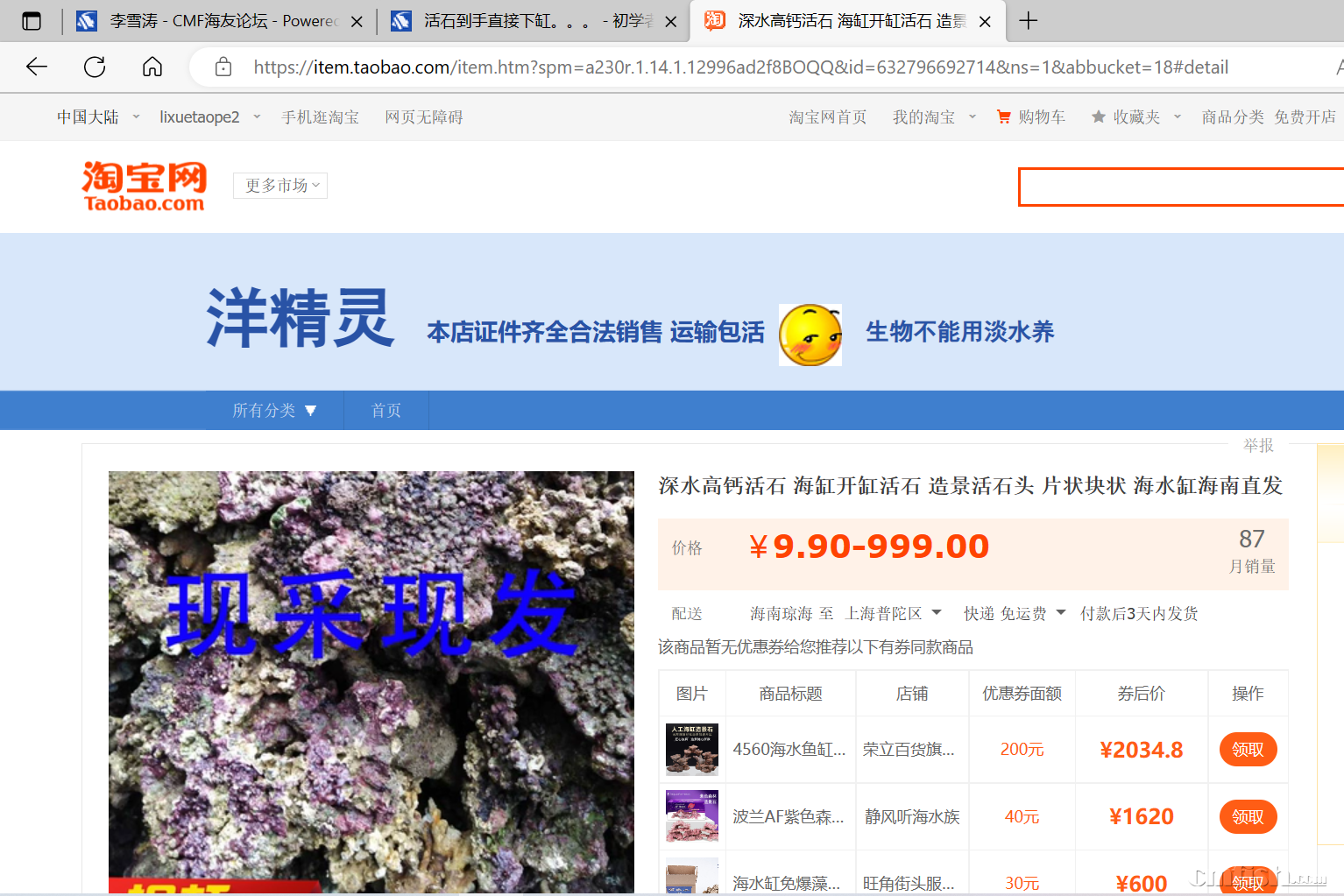
Task: Open the tab overview icon at top-left
Action: (32, 19)
